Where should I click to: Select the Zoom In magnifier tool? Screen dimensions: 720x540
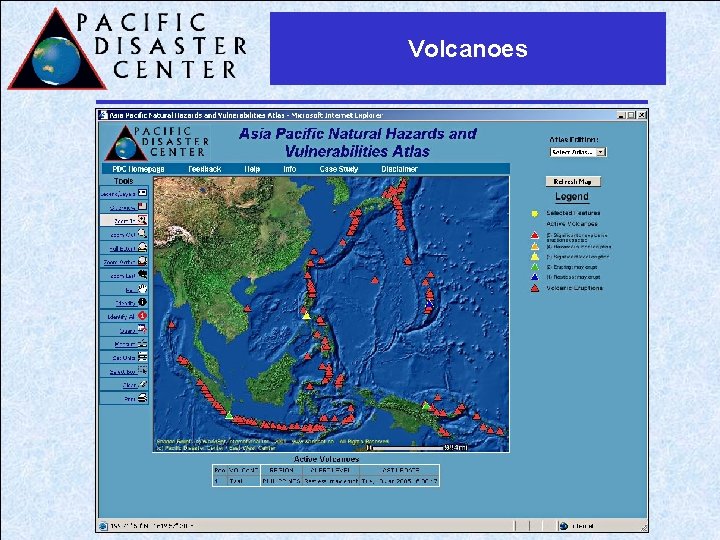(x=143, y=220)
